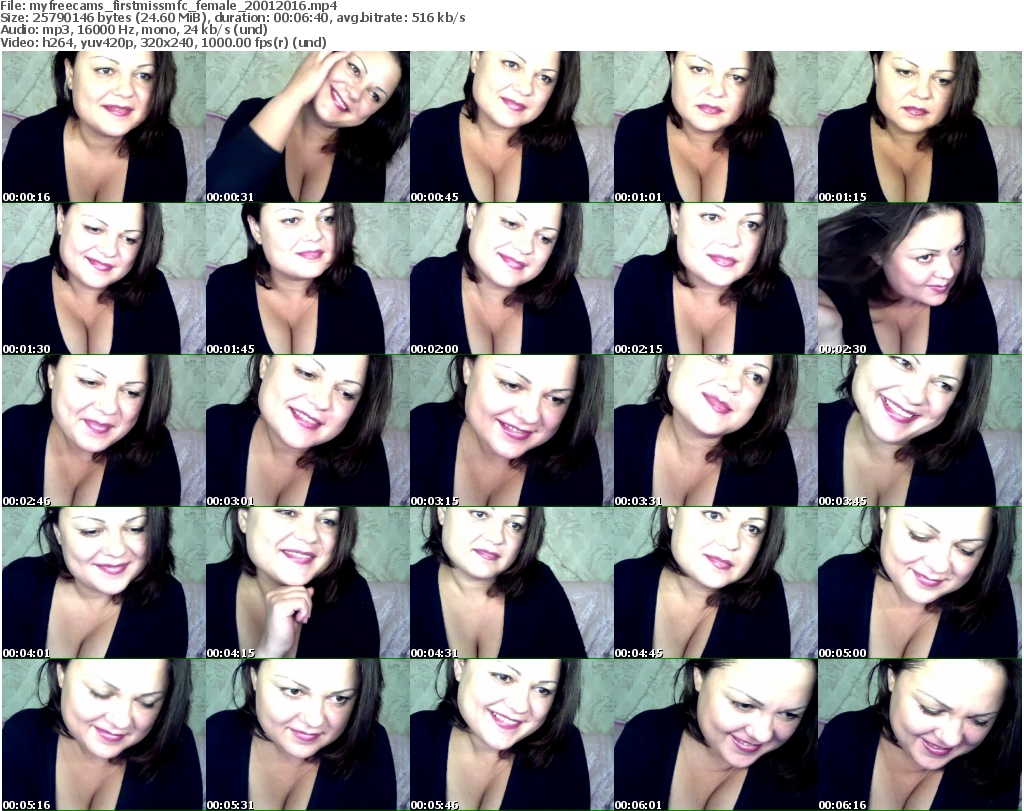Select the thumbnail frame stamped 00:04:45
Screen dimensions: 1024x811
(x=715, y=583)
